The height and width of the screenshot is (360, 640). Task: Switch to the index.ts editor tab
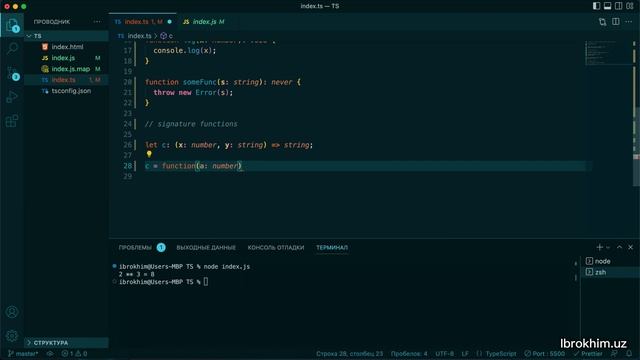[x=143, y=22]
